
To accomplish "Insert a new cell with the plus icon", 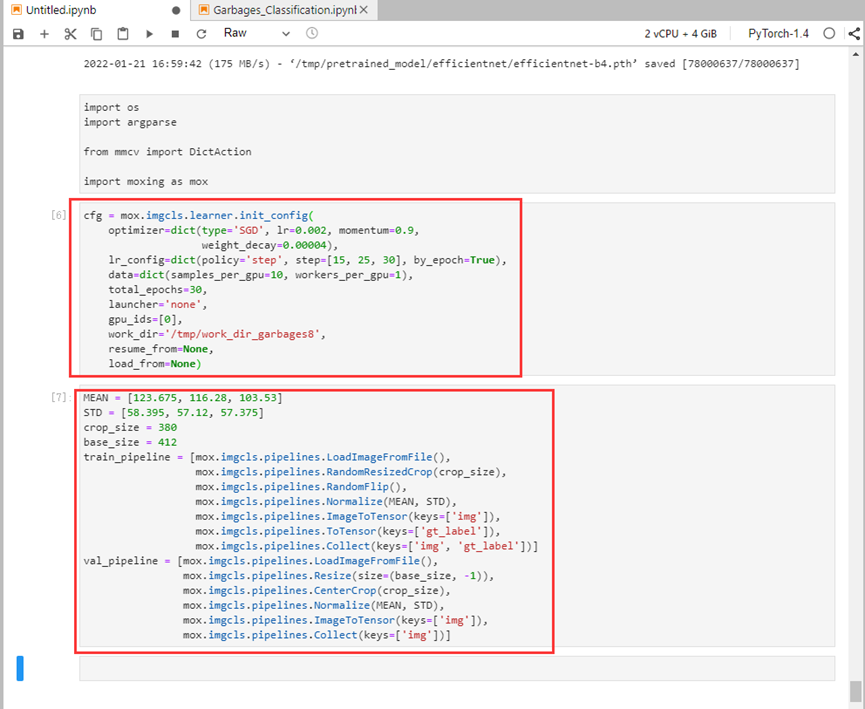I will click(x=45, y=34).
